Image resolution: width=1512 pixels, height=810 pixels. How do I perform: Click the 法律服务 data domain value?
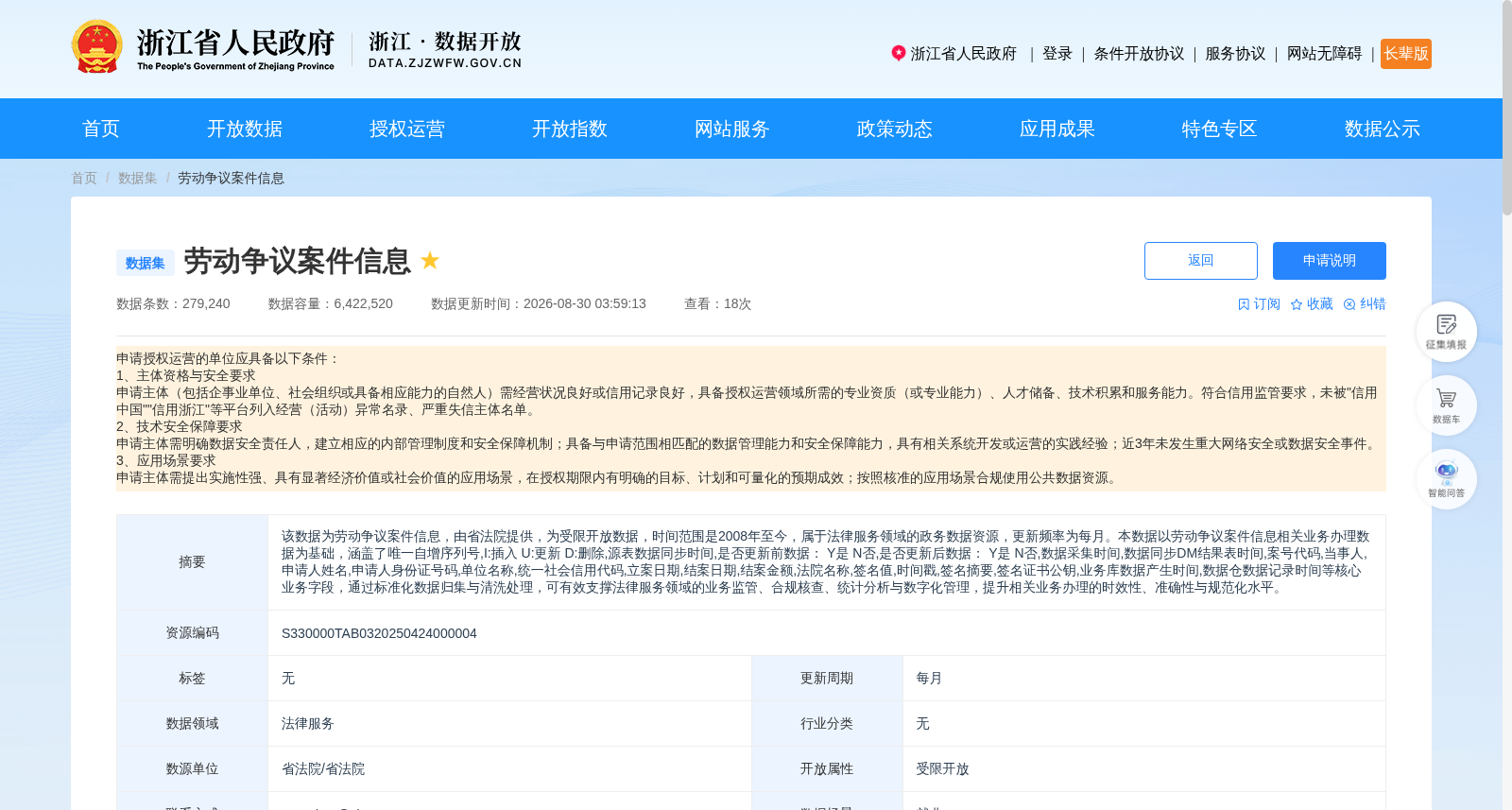coord(308,724)
